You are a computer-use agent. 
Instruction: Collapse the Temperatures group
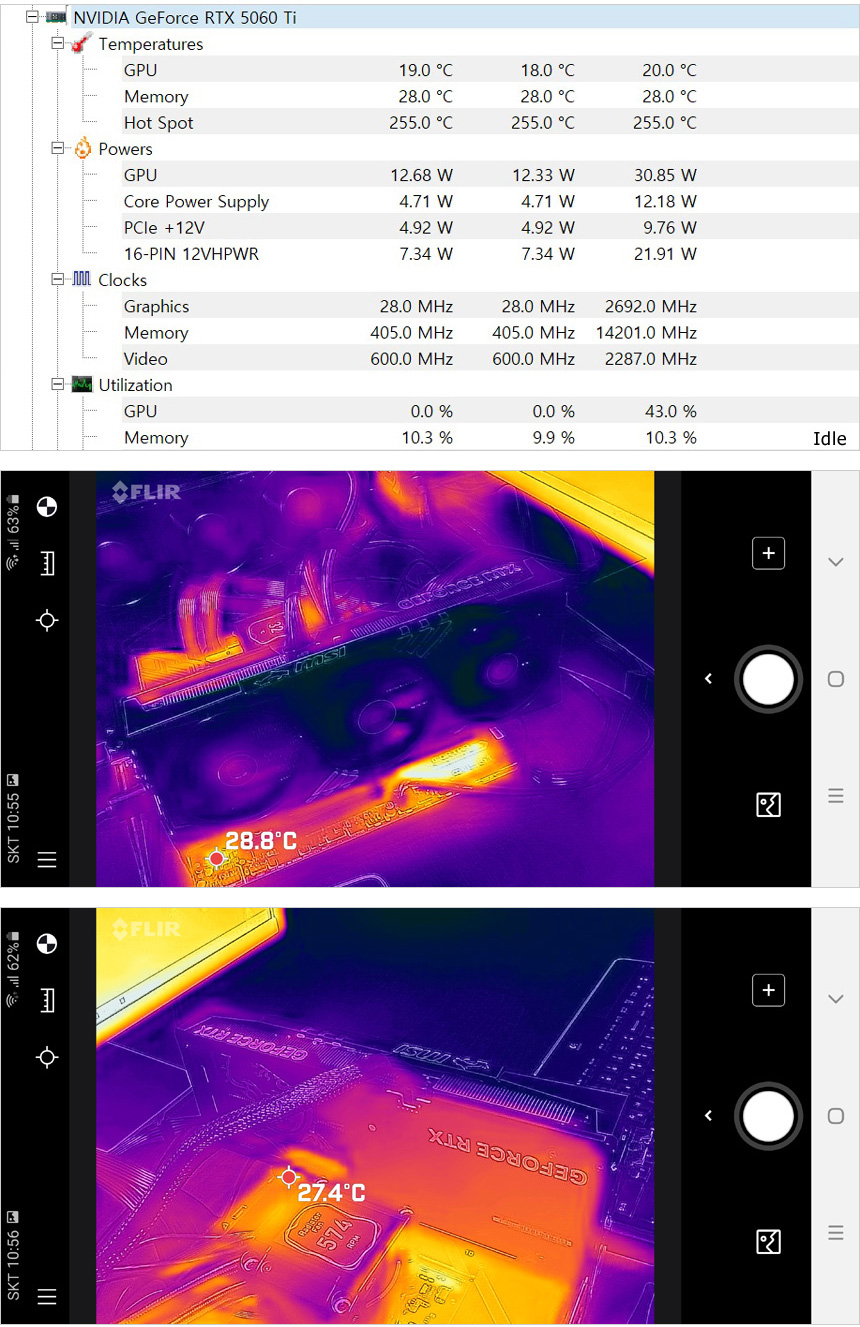click(58, 44)
